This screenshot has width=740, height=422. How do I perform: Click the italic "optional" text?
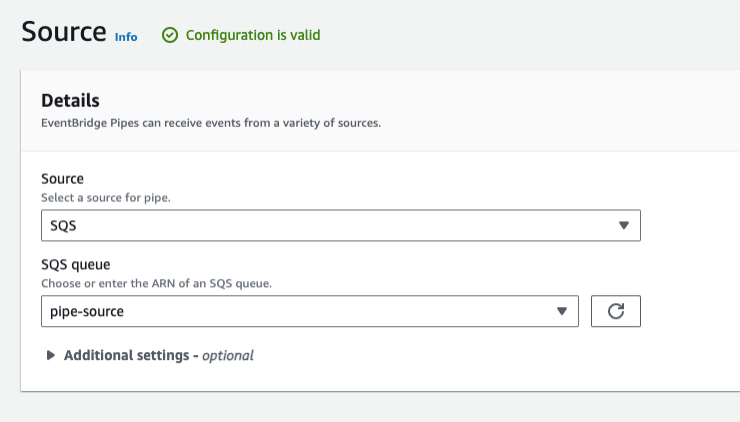point(228,355)
